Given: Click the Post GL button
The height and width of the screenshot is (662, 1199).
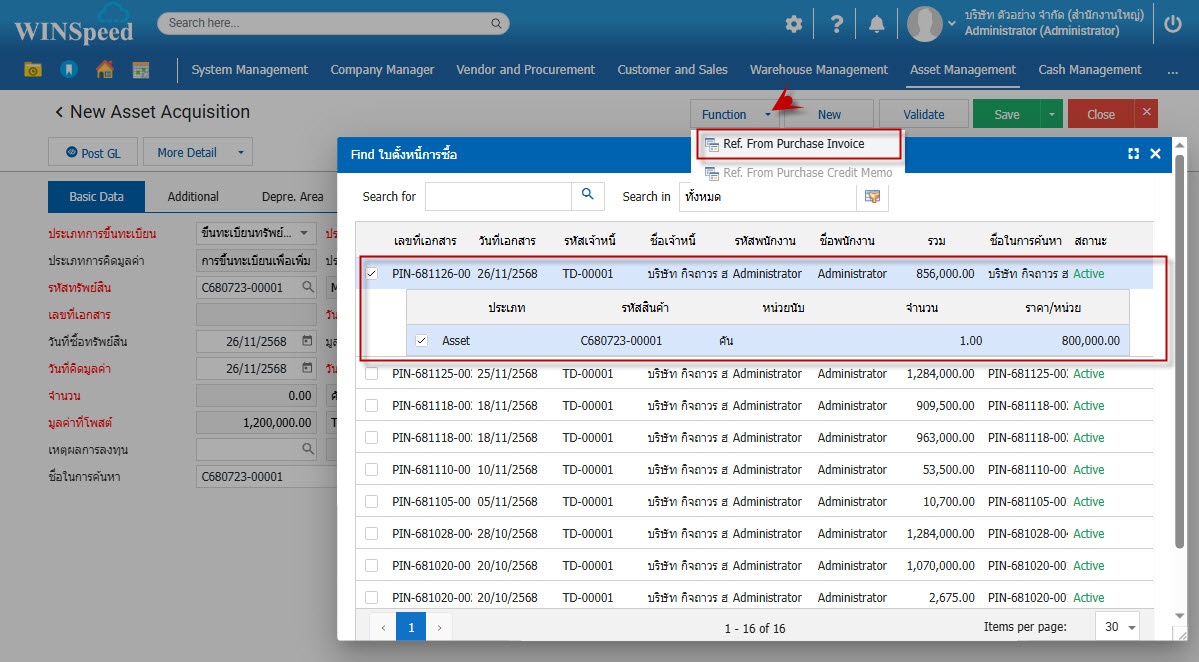Looking at the screenshot, I should 92,153.
